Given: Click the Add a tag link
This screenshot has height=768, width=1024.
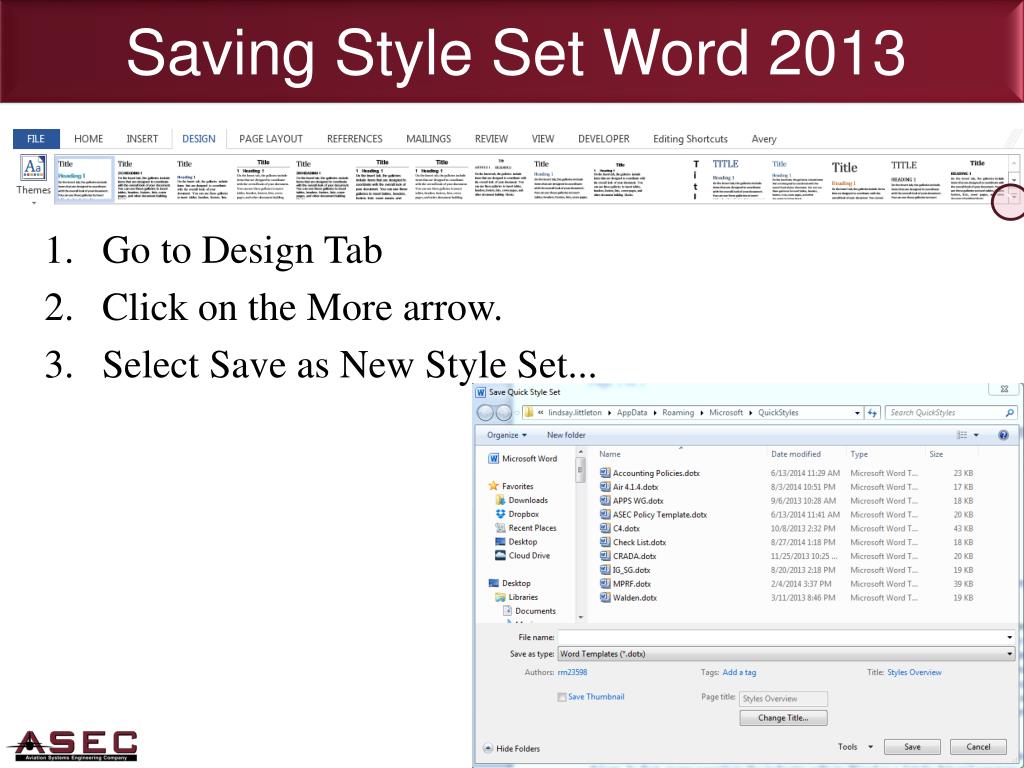Looking at the screenshot, I should coord(739,672).
